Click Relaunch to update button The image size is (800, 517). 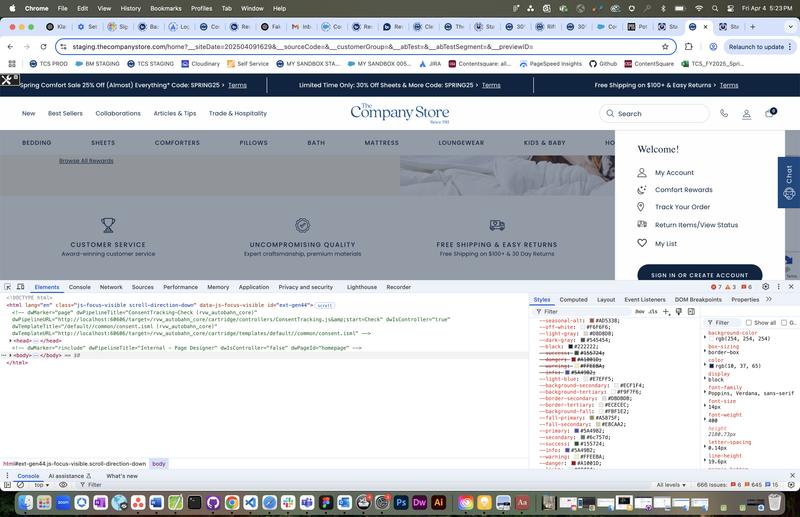(x=760, y=46)
